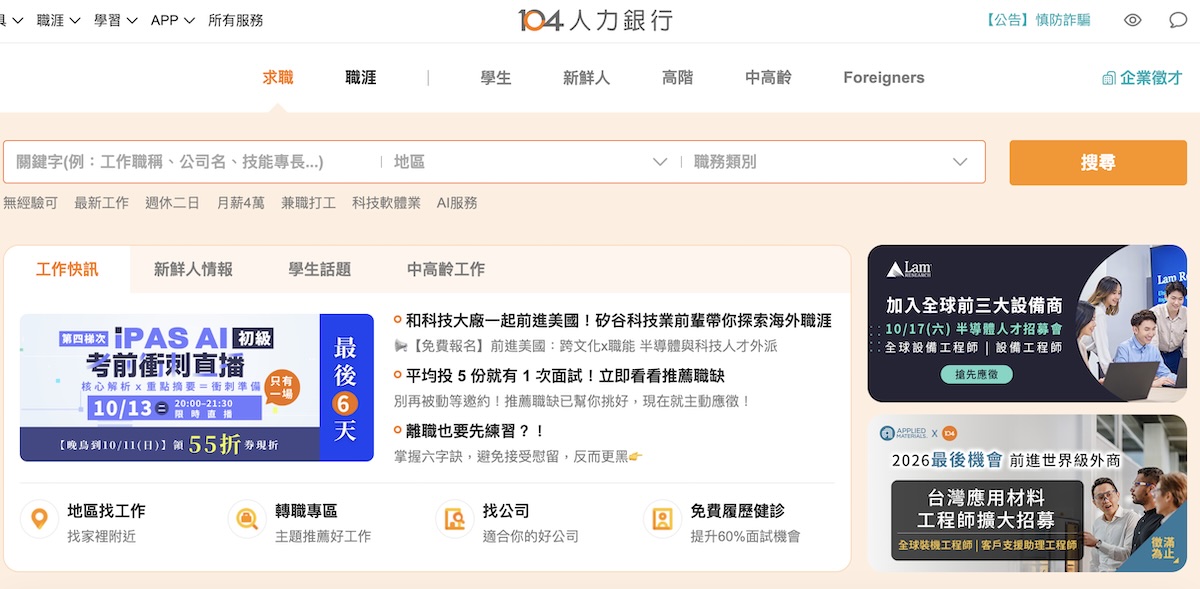Click the 轉職專區 magnifier icon
This screenshot has width=1200, height=589.
pyautogui.click(x=247, y=519)
